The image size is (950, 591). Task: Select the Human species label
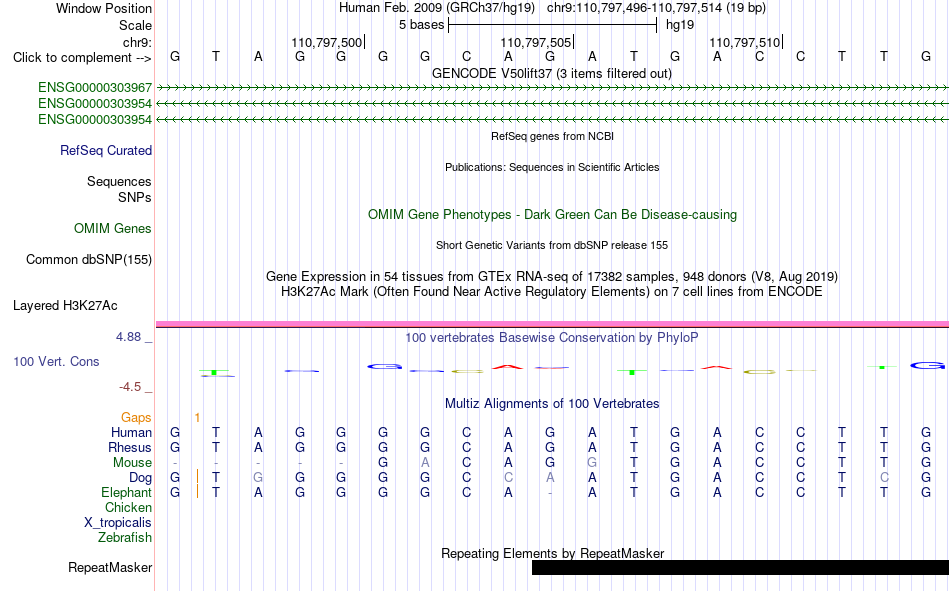point(131,433)
